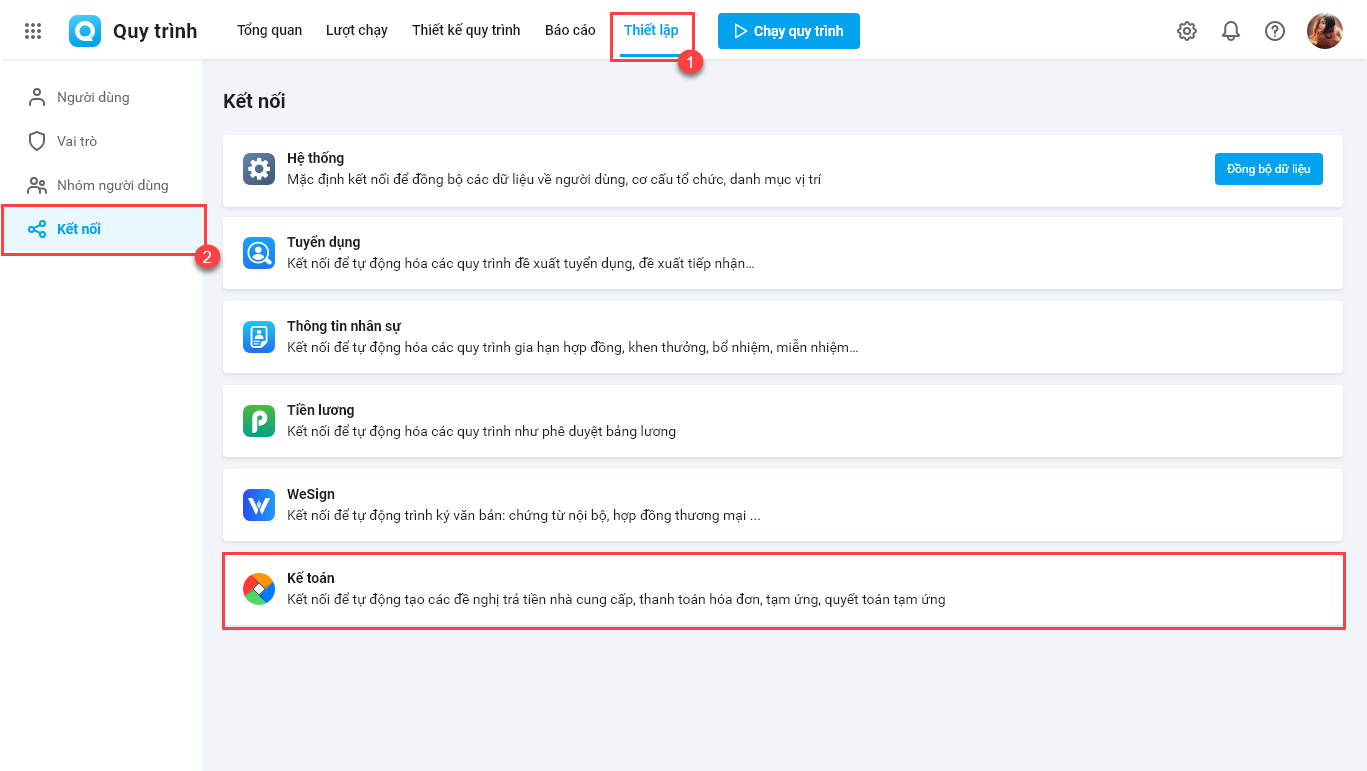Click the WeSign app icon
Viewport: 1367px width, 771px height.
point(259,505)
